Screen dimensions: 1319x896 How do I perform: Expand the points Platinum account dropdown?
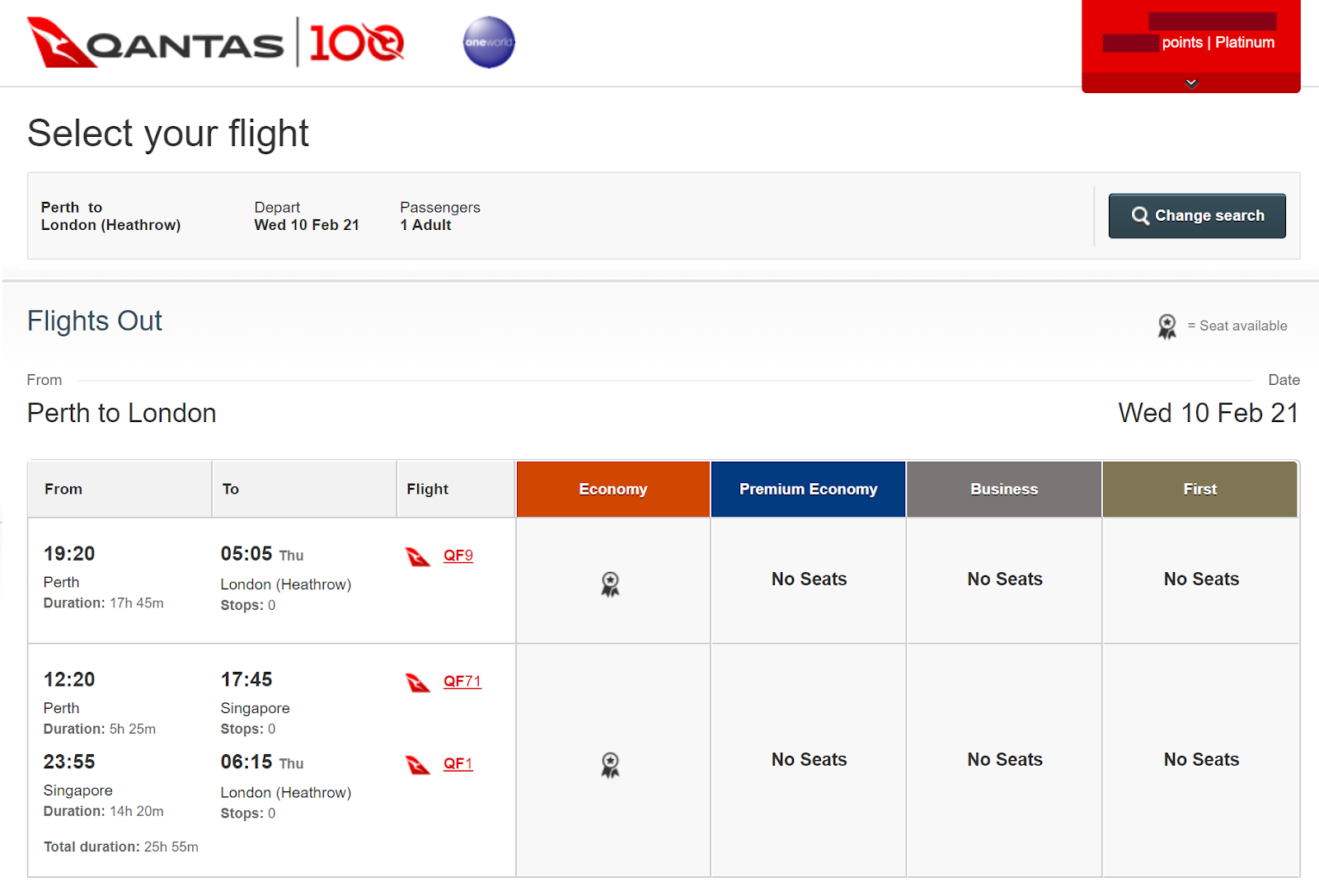pyautogui.click(x=1191, y=82)
